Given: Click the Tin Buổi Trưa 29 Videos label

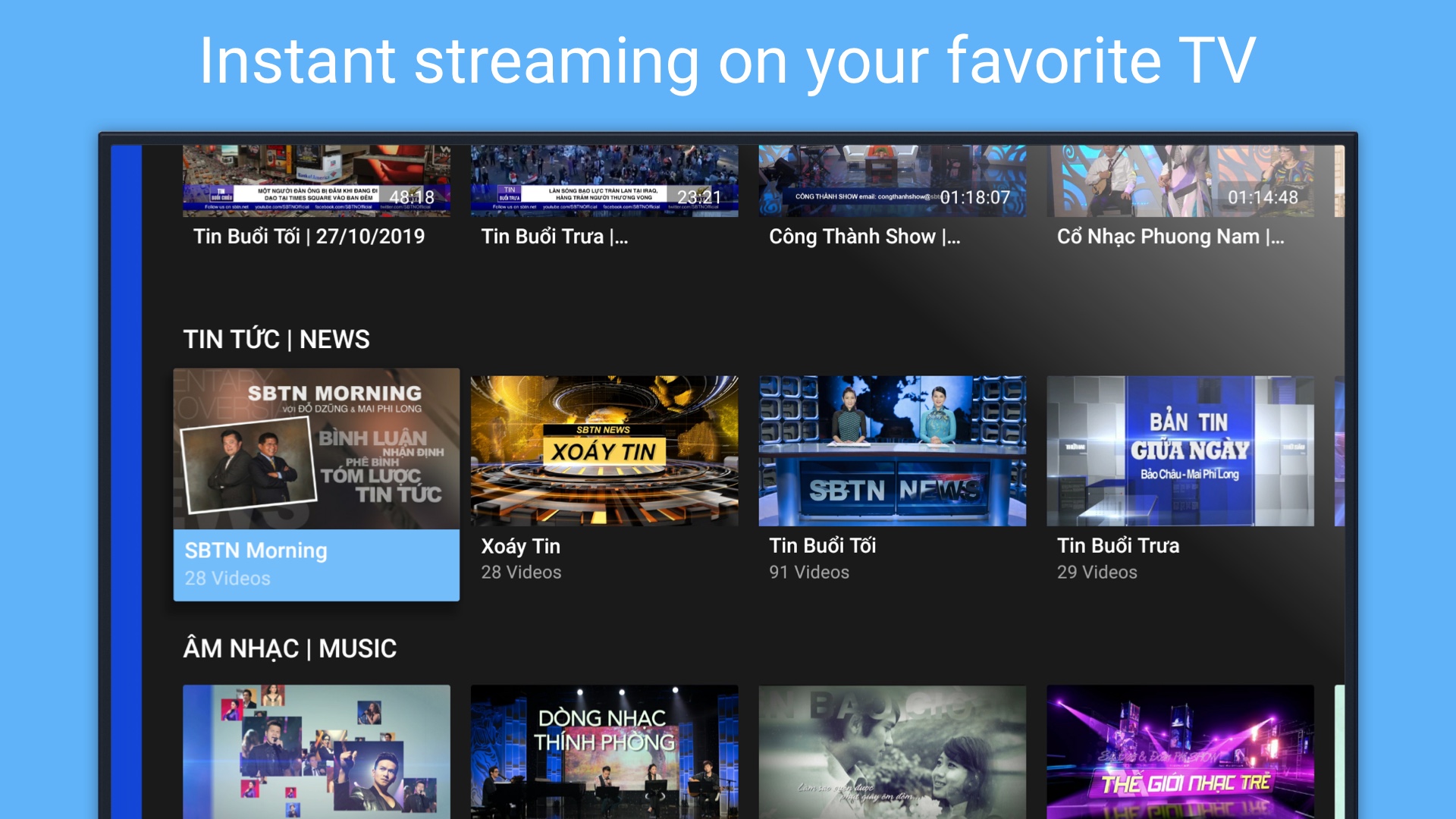Looking at the screenshot, I should pyautogui.click(x=1097, y=573).
